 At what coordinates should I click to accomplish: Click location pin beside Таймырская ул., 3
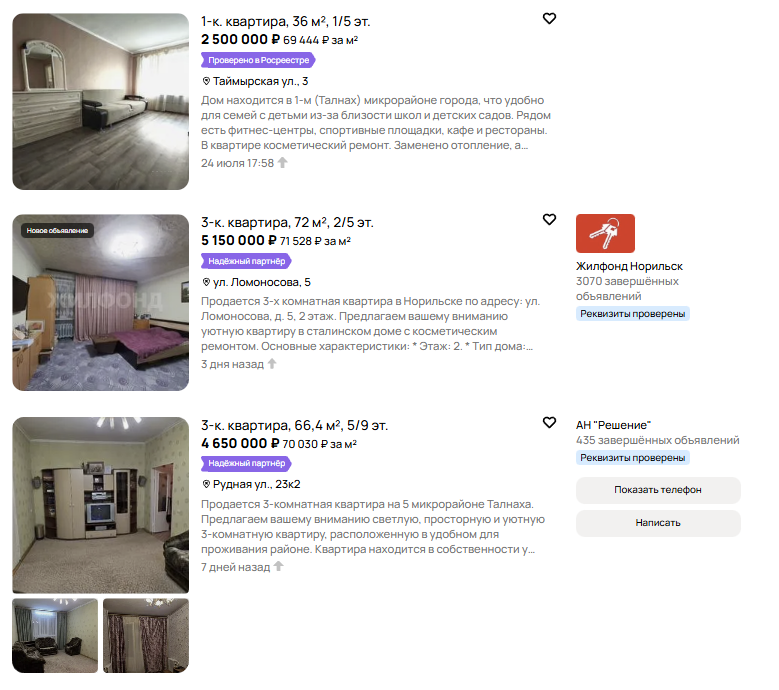[x=206, y=81]
